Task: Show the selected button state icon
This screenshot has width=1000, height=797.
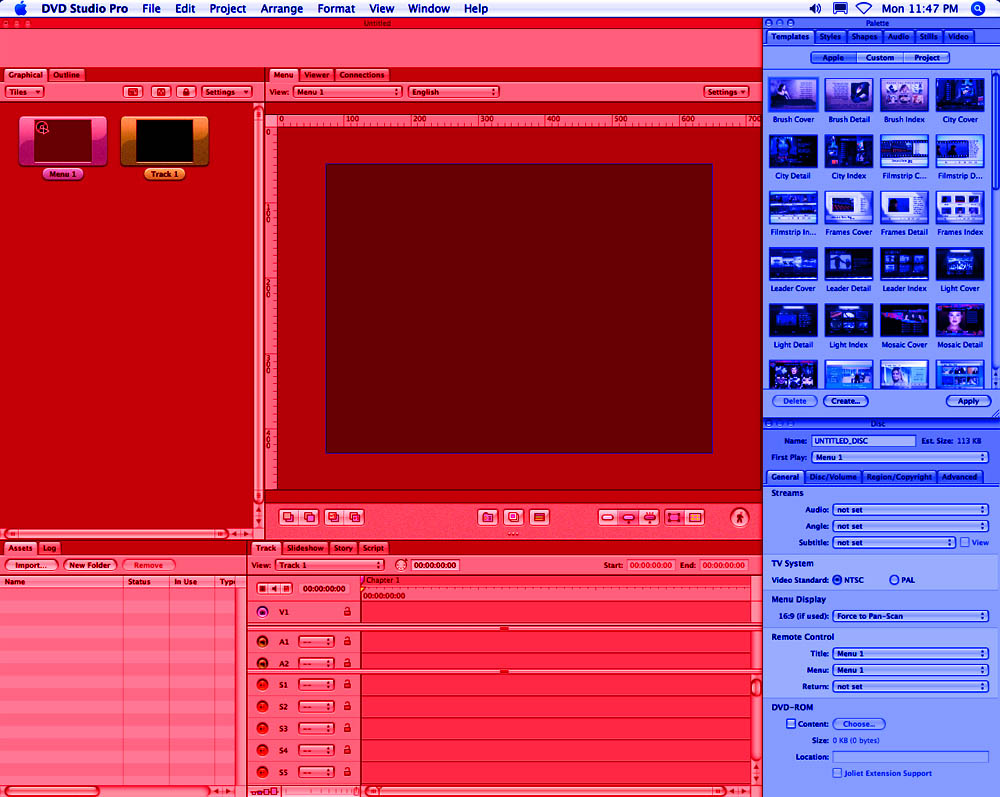Action: click(x=629, y=517)
